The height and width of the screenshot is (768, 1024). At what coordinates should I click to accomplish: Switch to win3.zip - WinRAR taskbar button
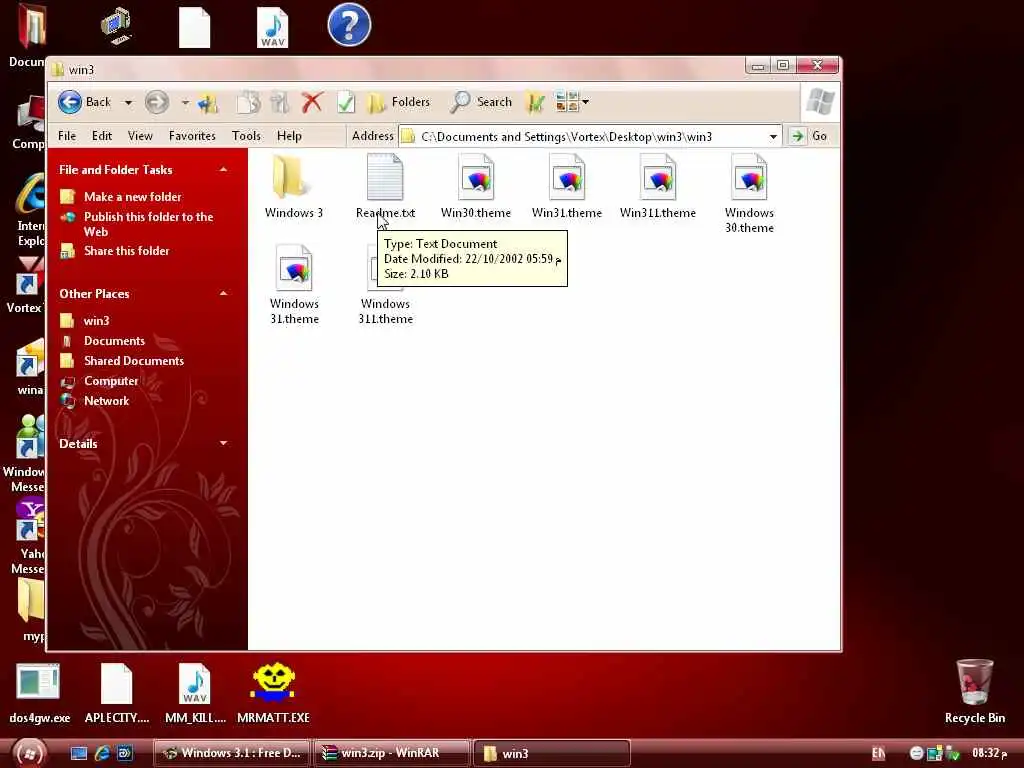tap(392, 753)
